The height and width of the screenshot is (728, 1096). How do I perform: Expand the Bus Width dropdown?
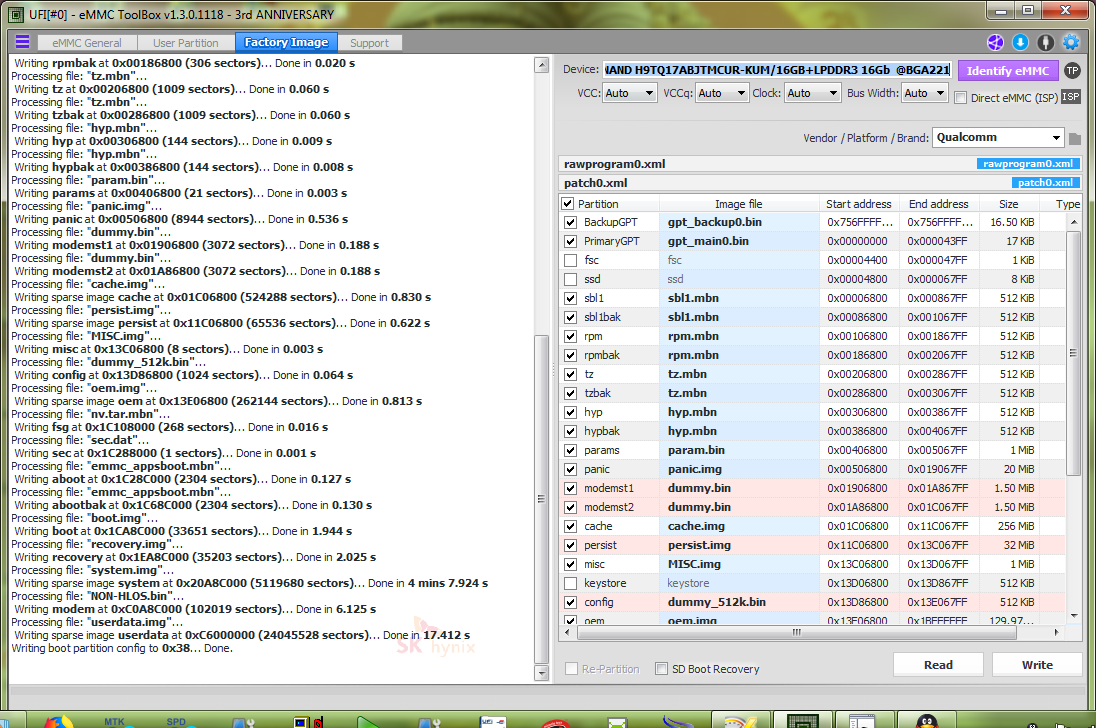pos(924,93)
